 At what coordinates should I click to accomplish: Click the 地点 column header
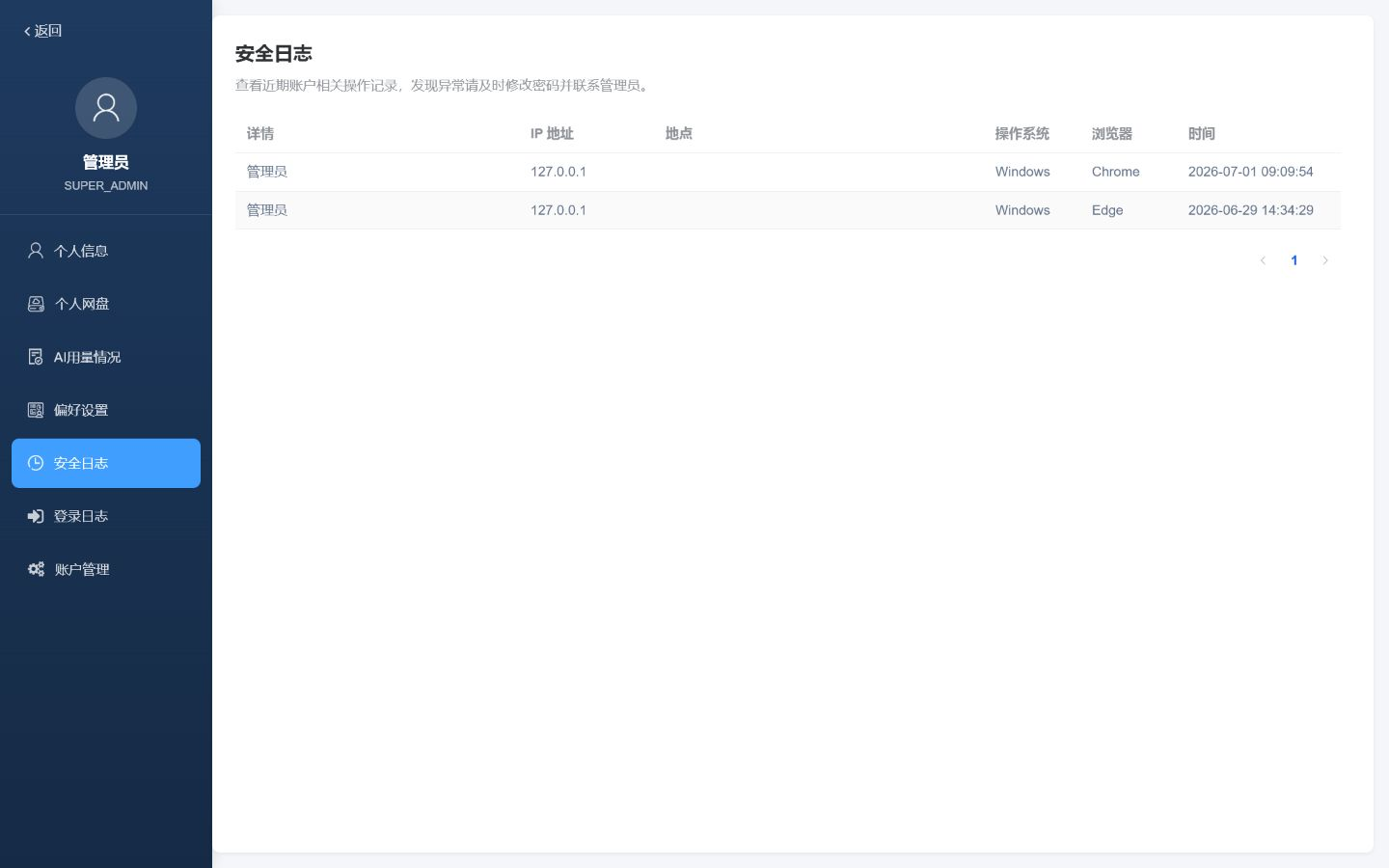679,134
